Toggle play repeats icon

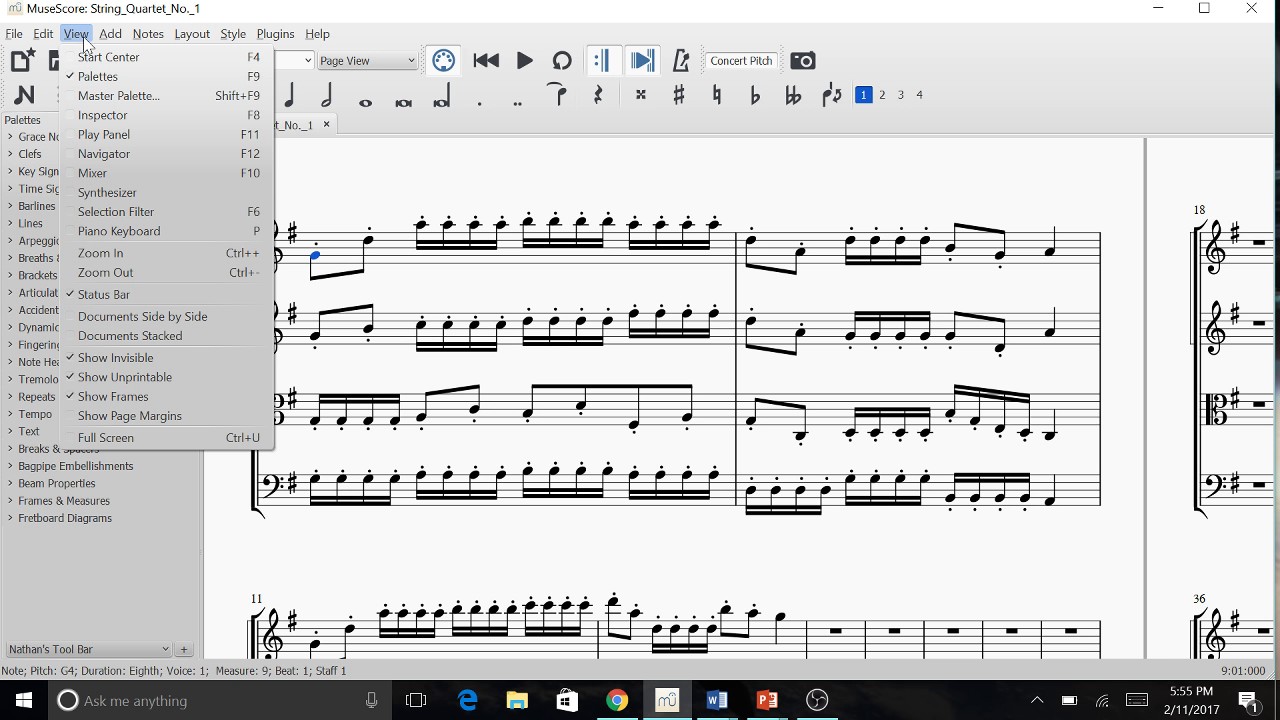click(601, 61)
